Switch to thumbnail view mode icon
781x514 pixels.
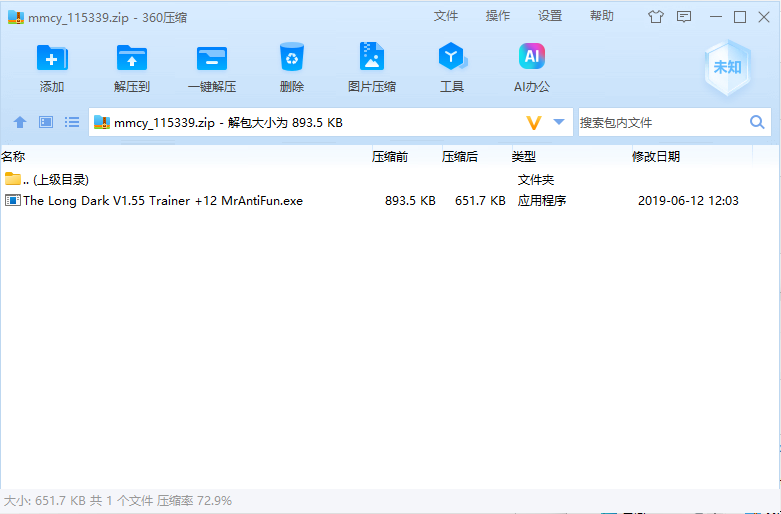pos(46,122)
